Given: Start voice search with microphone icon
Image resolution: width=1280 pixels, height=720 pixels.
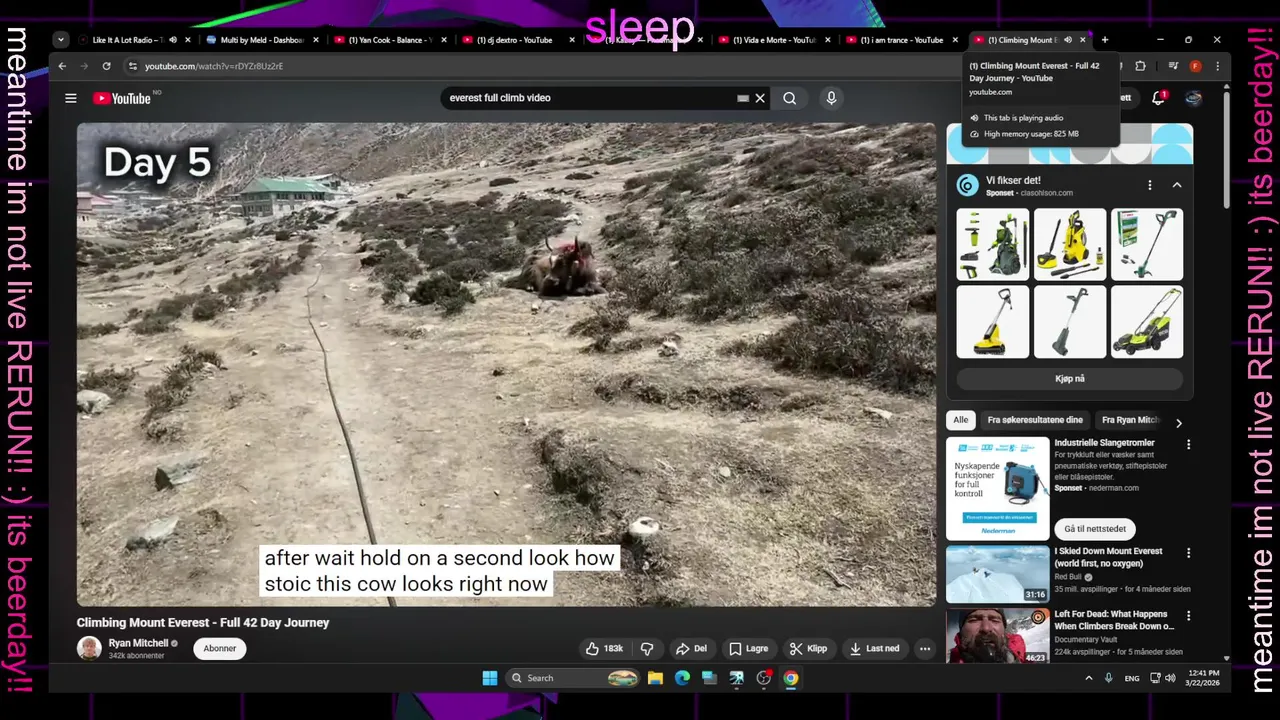Looking at the screenshot, I should (830, 98).
